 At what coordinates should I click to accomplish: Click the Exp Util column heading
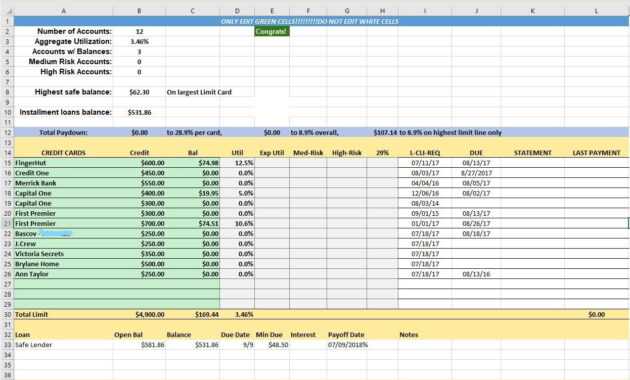272,153
